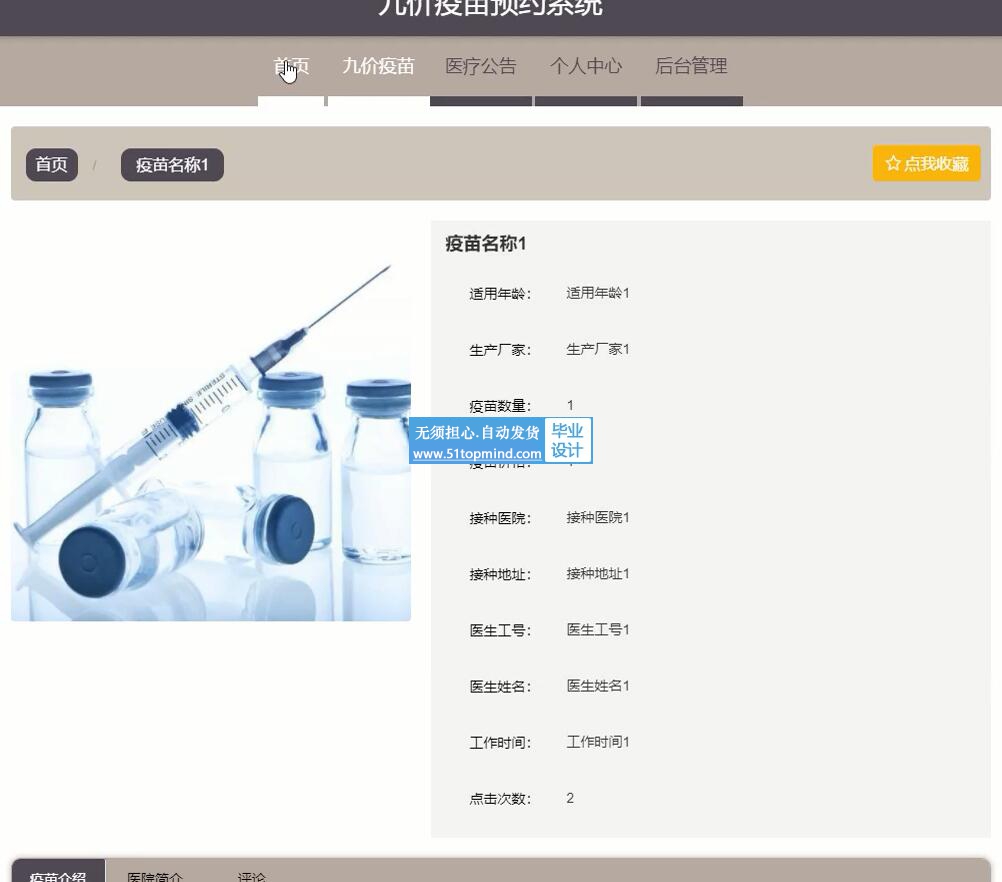Open 个人中心 from the top navigation
Screen dimensions: 1002x882
click(586, 67)
